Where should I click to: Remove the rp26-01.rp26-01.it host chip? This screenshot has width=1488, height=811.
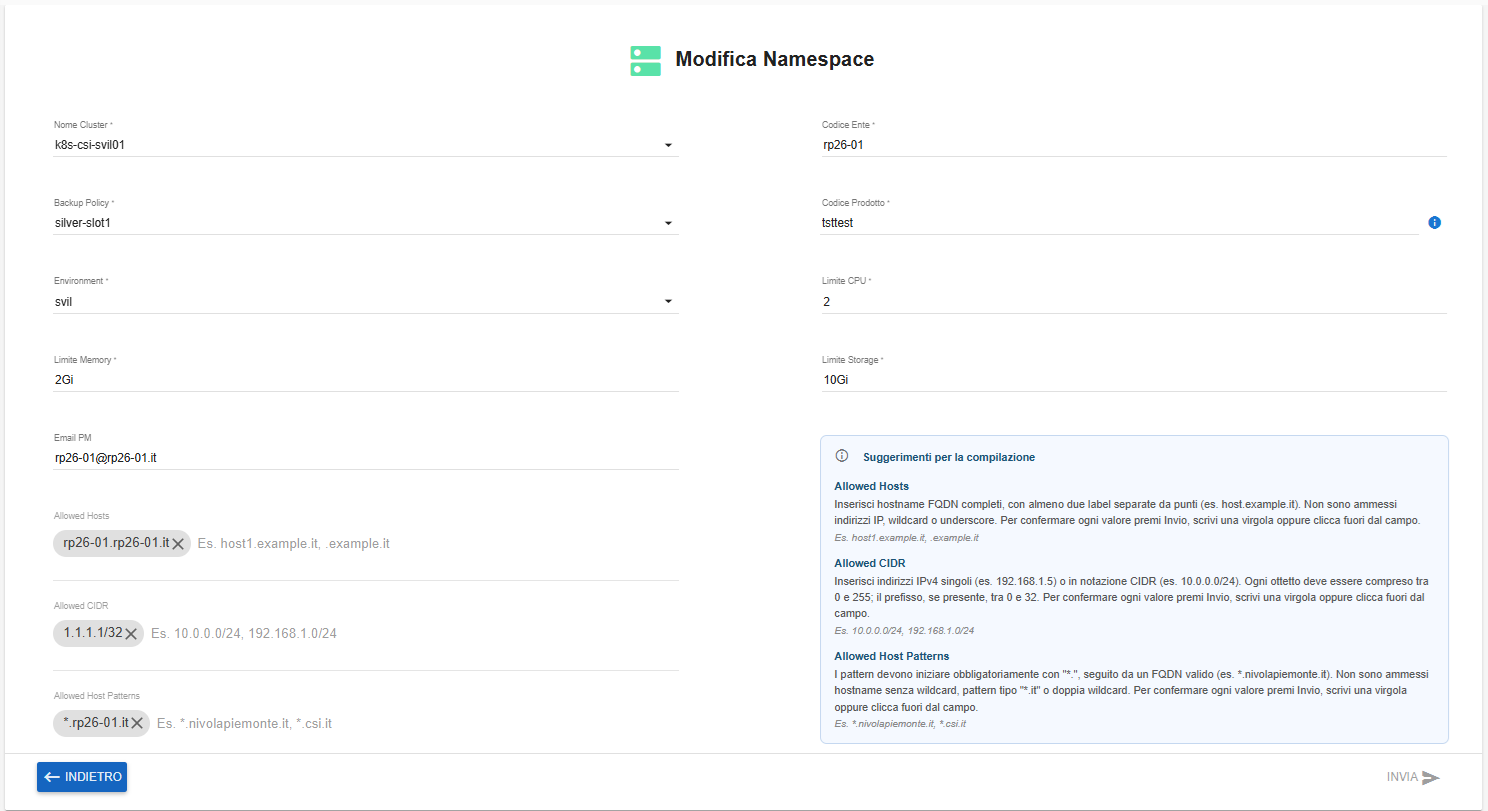click(x=178, y=543)
